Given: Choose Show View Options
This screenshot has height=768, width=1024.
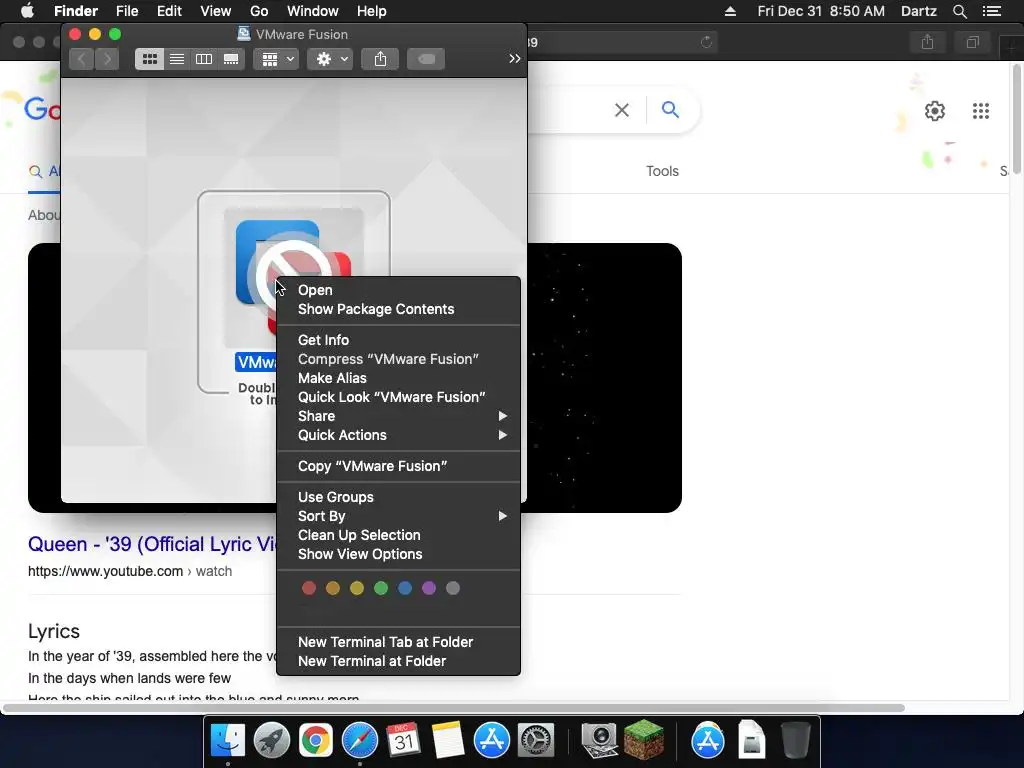Looking at the screenshot, I should point(398,553).
